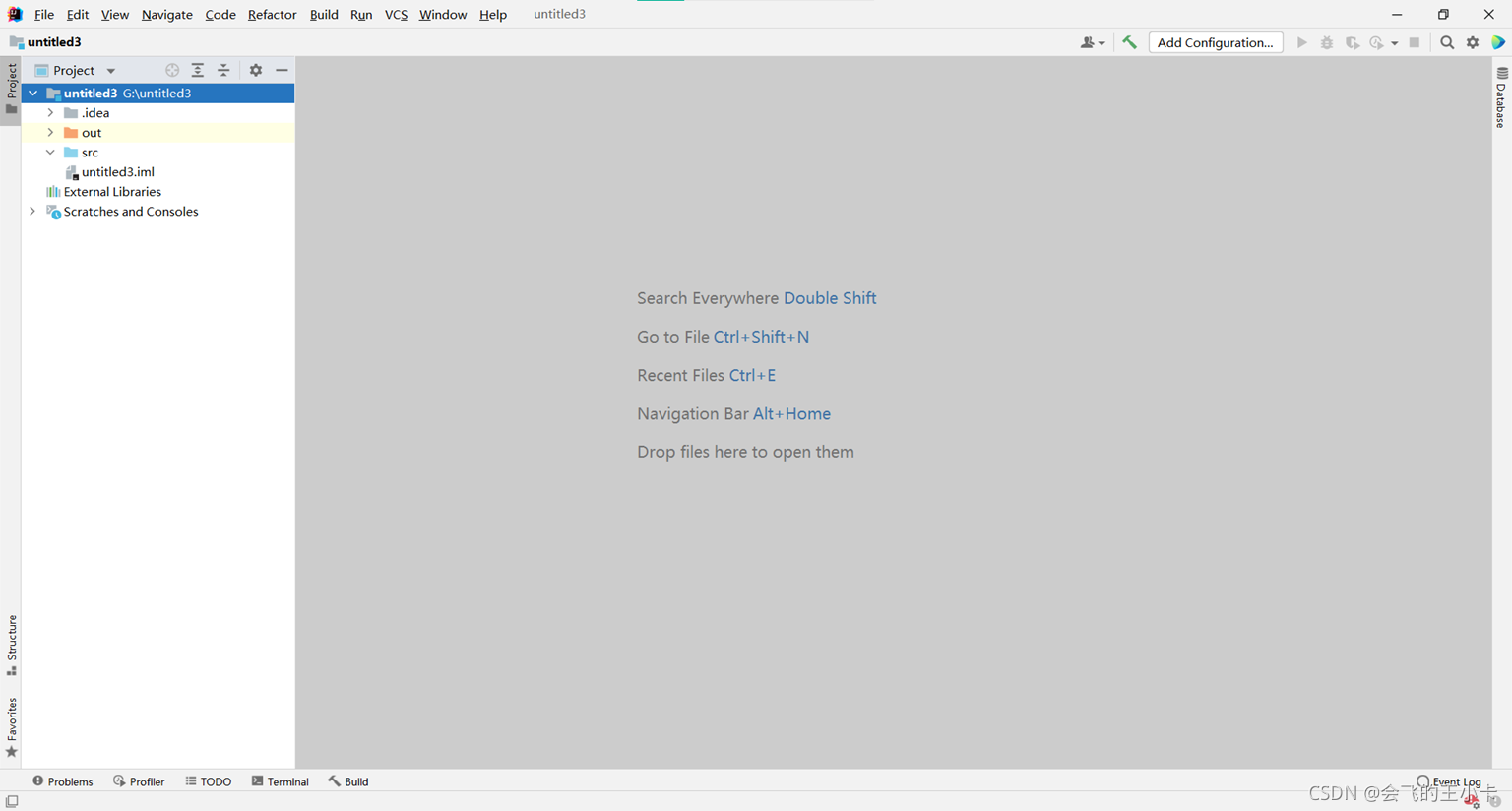The image size is (1512, 811).
Task: Toggle tool window bars icon at bottom-left
Action: coord(12,801)
